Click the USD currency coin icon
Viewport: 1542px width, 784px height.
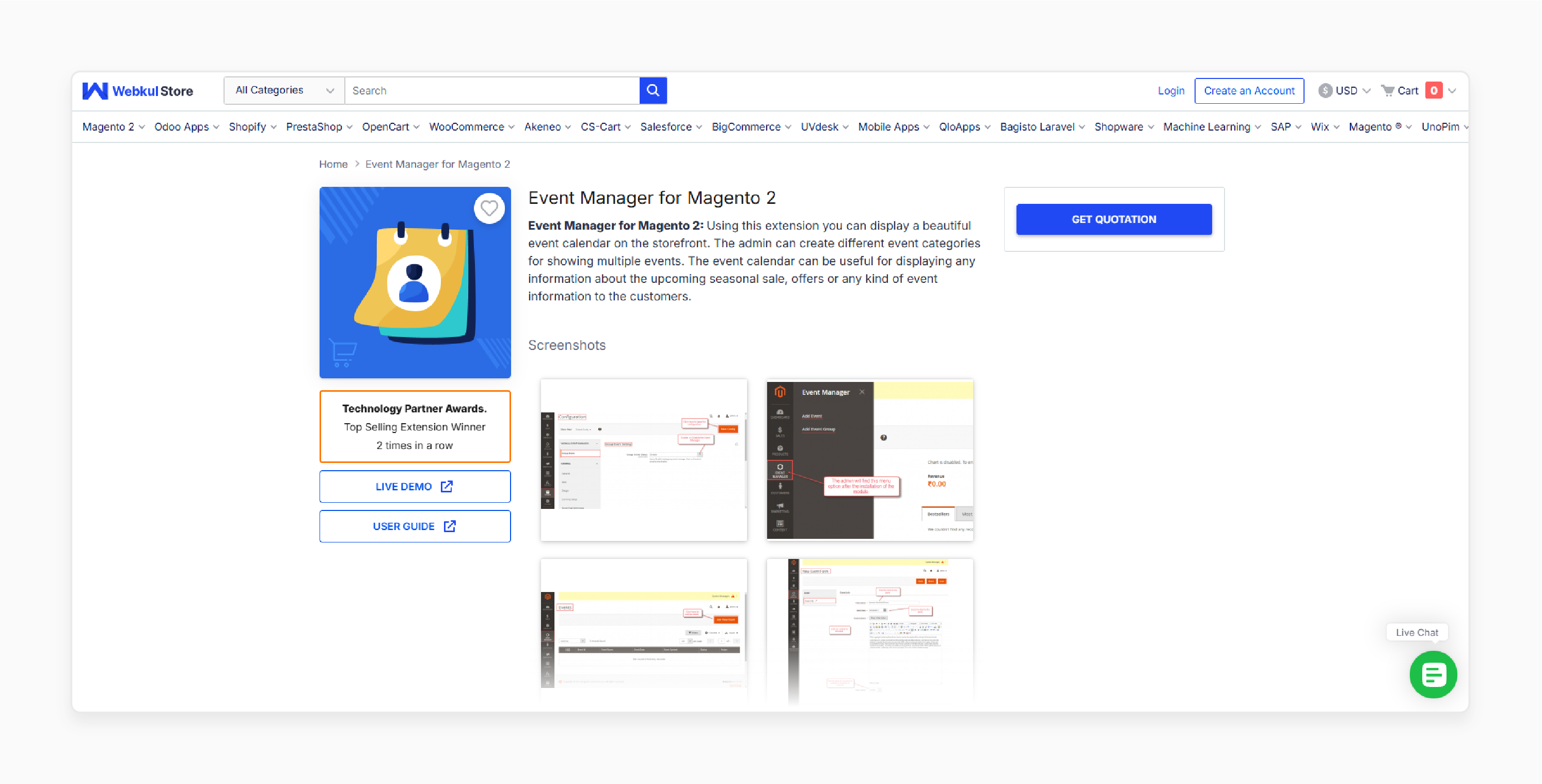pyautogui.click(x=1325, y=90)
